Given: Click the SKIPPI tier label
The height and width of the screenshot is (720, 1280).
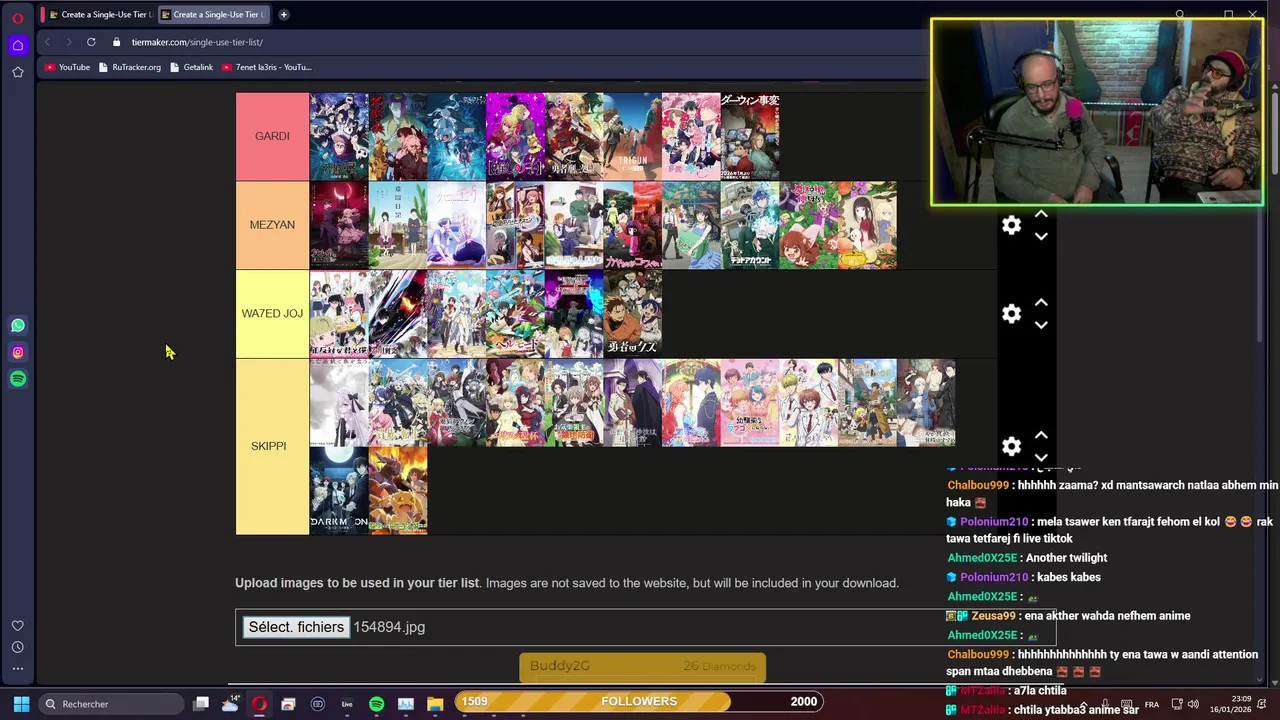Looking at the screenshot, I should coord(272,446).
